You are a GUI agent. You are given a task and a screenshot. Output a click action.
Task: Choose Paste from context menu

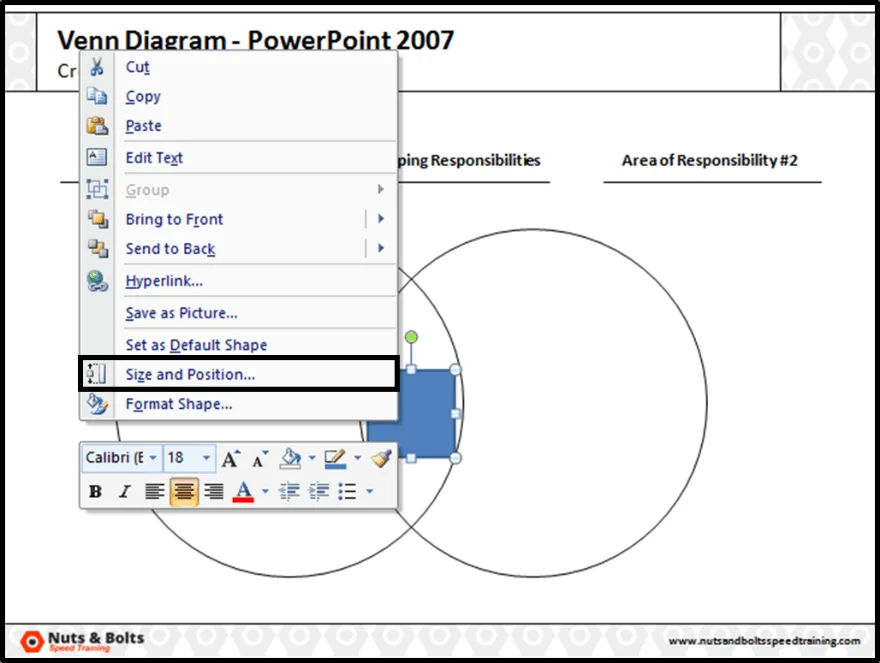click(239, 126)
